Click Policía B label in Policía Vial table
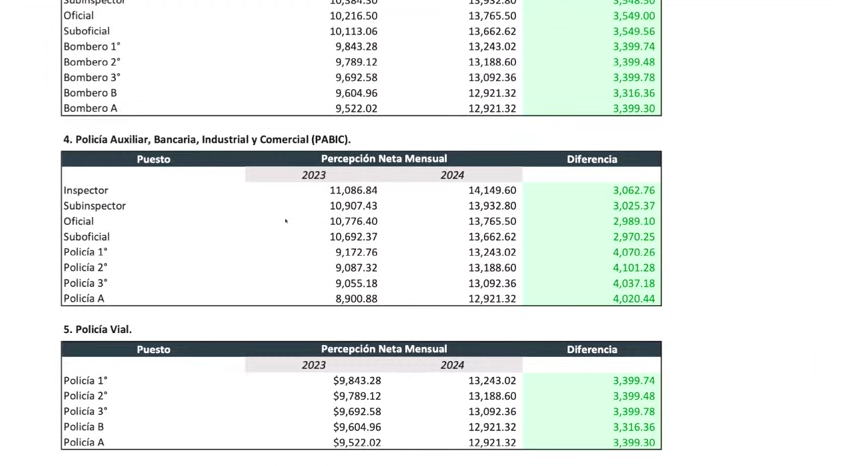Image resolution: width=847 pixels, height=466 pixels. 83,427
